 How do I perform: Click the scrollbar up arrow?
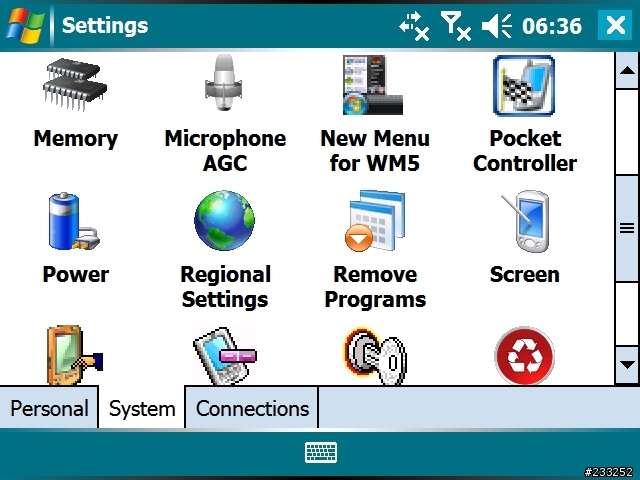pyautogui.click(x=627, y=71)
